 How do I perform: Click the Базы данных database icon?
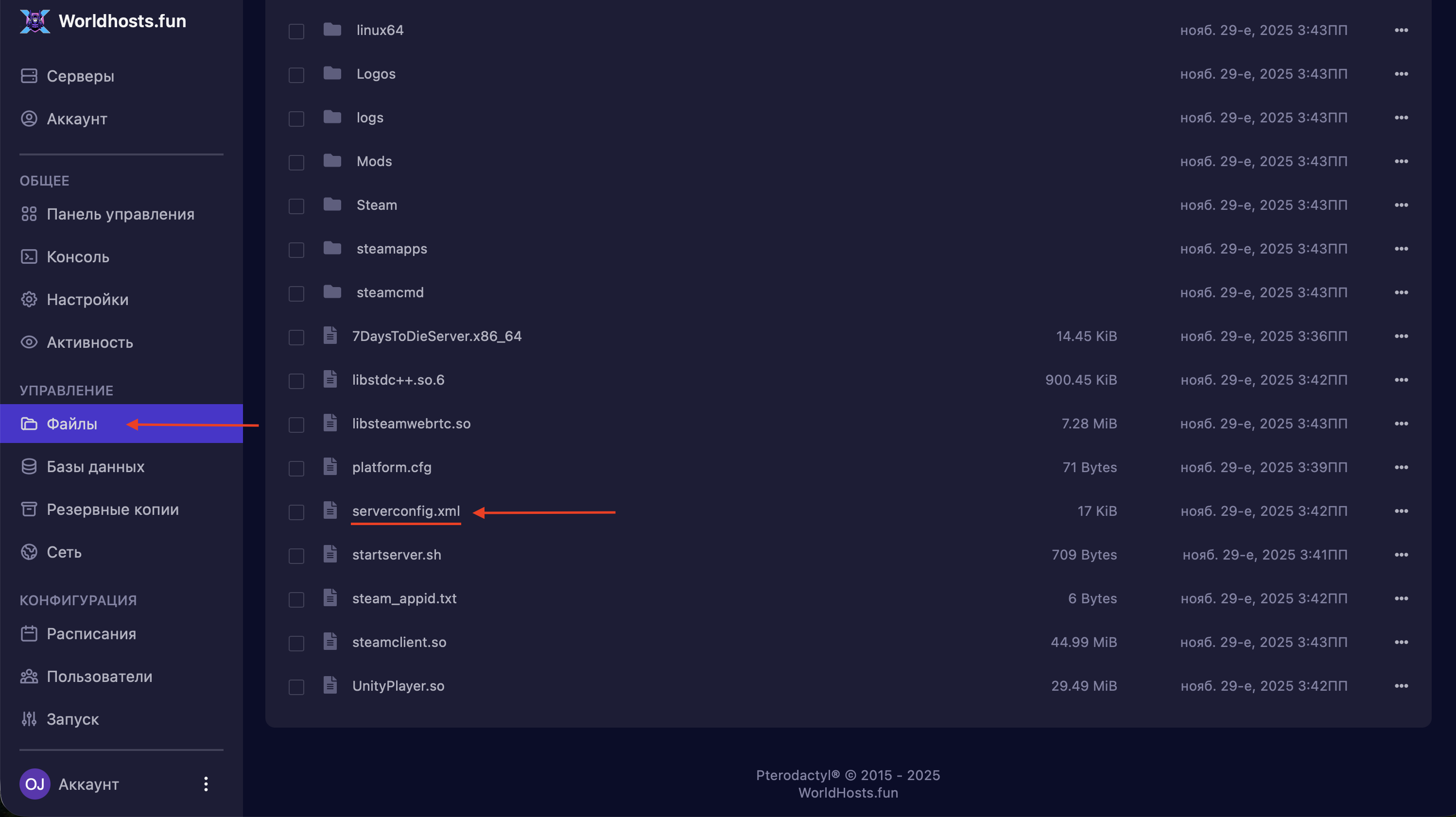[29, 467]
